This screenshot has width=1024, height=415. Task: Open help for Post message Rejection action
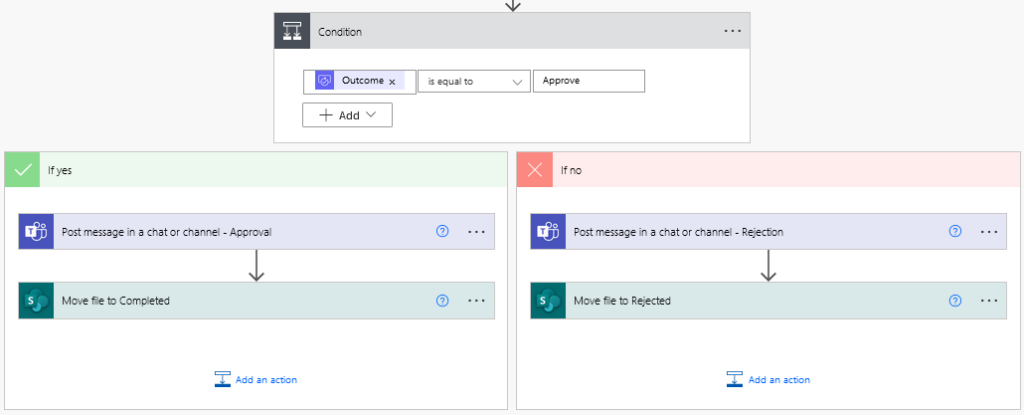955,231
